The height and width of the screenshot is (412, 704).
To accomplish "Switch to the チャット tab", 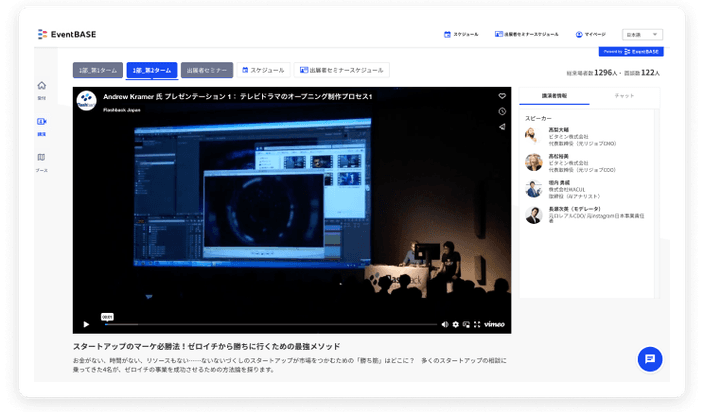I will [624, 96].
